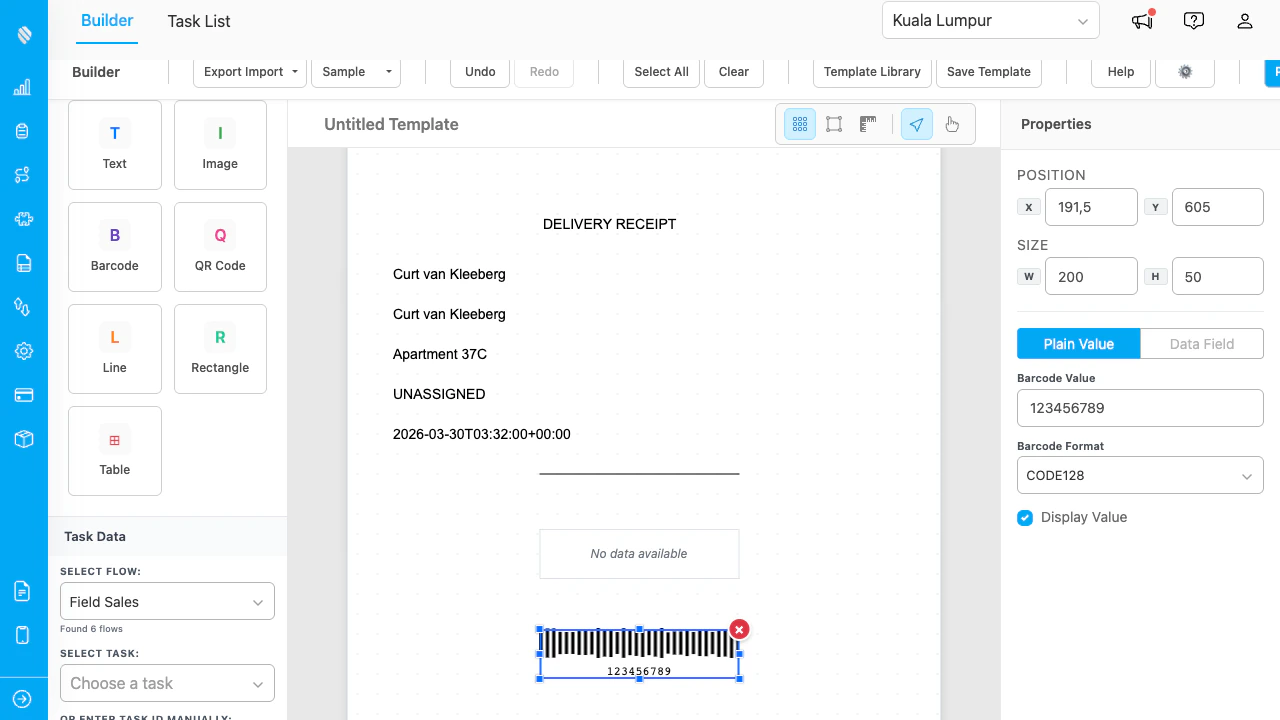Activate the pointer select tool
1280x720 pixels.
point(916,124)
